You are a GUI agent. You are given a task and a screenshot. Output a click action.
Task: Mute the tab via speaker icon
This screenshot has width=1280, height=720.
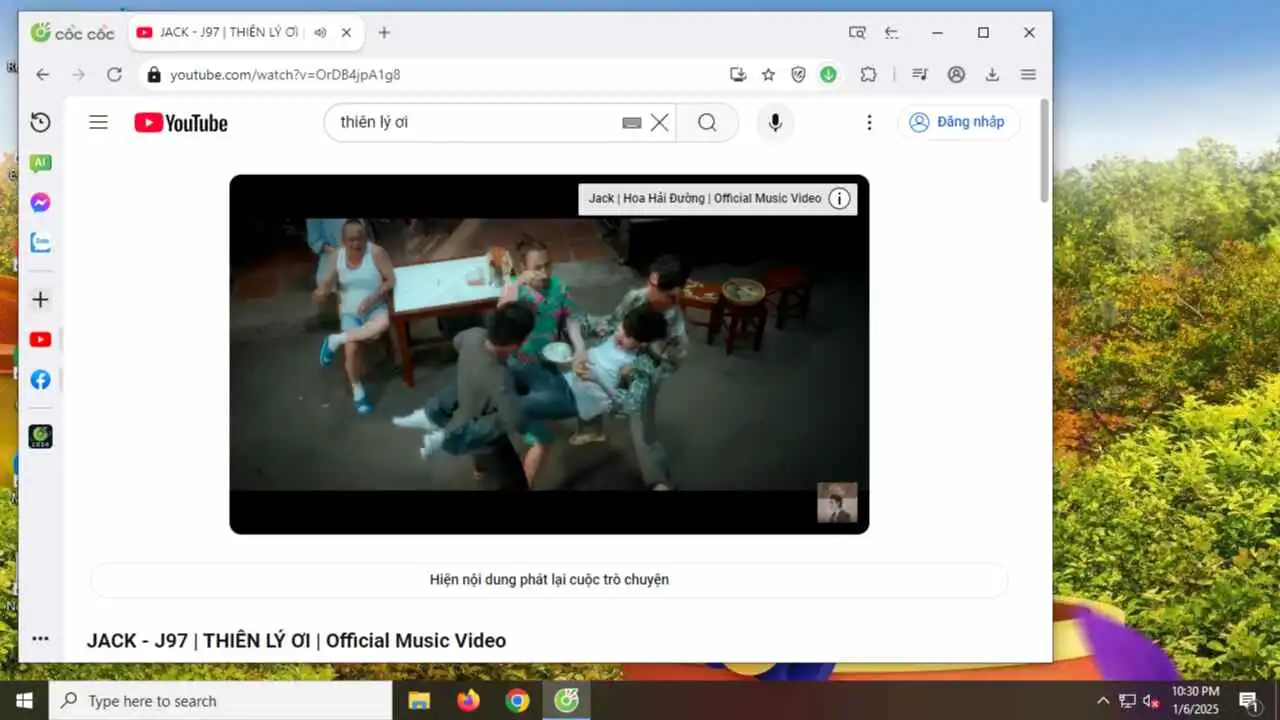(320, 32)
